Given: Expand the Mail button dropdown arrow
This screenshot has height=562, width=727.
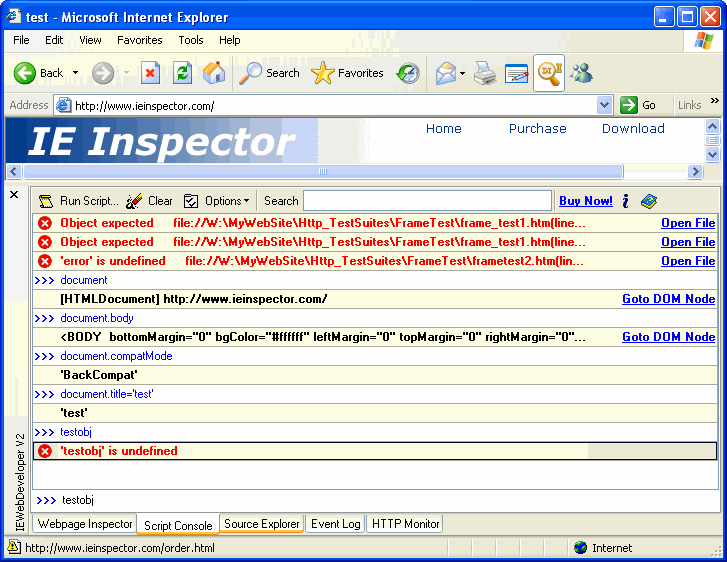Looking at the screenshot, I should point(462,74).
